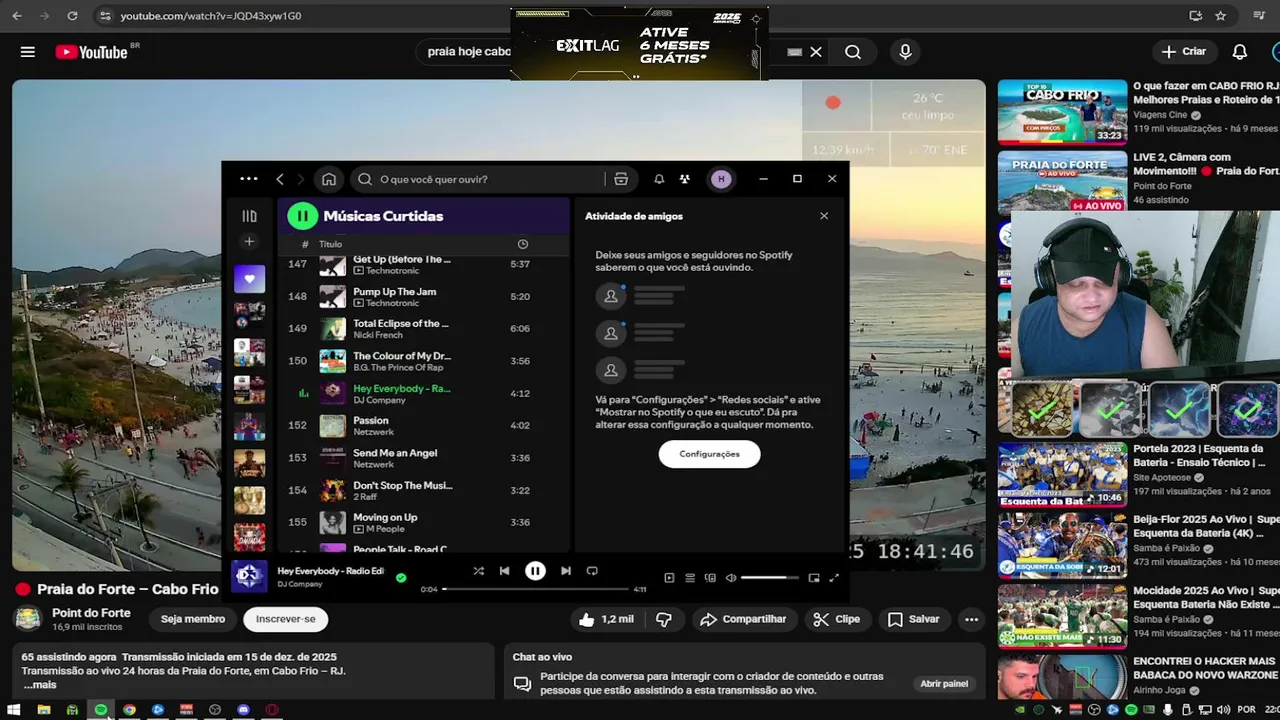Open artist link Nicki French
The height and width of the screenshot is (720, 1280).
pyautogui.click(x=378, y=335)
